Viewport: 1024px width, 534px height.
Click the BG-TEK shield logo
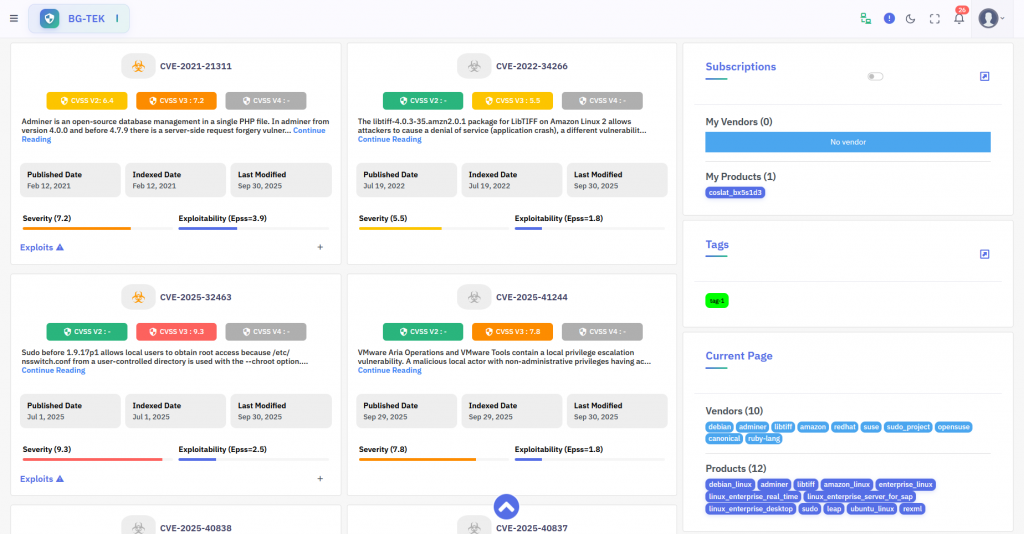tap(49, 18)
